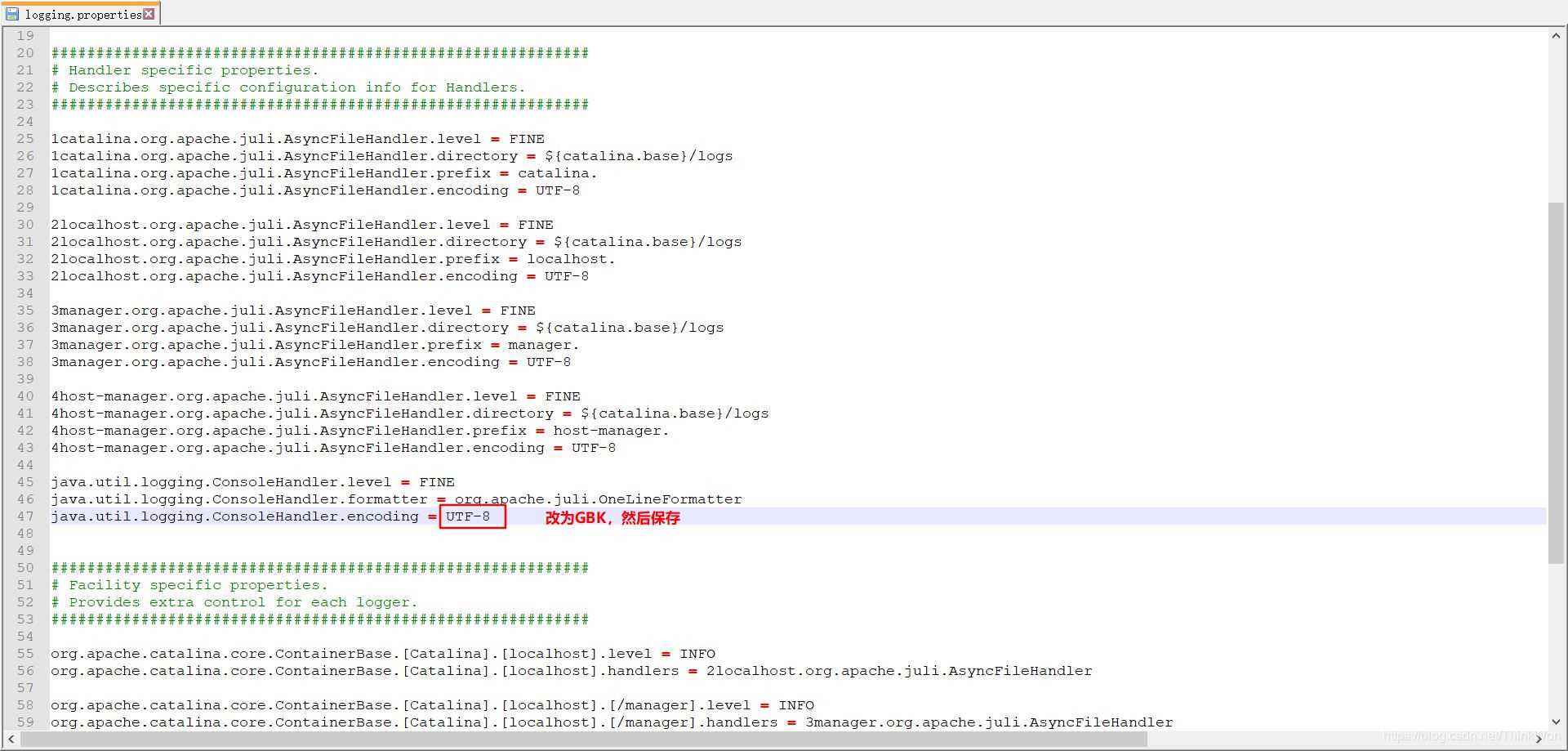Click line number 28 in the margin
This screenshot has width=1568, height=751.
tap(25, 190)
